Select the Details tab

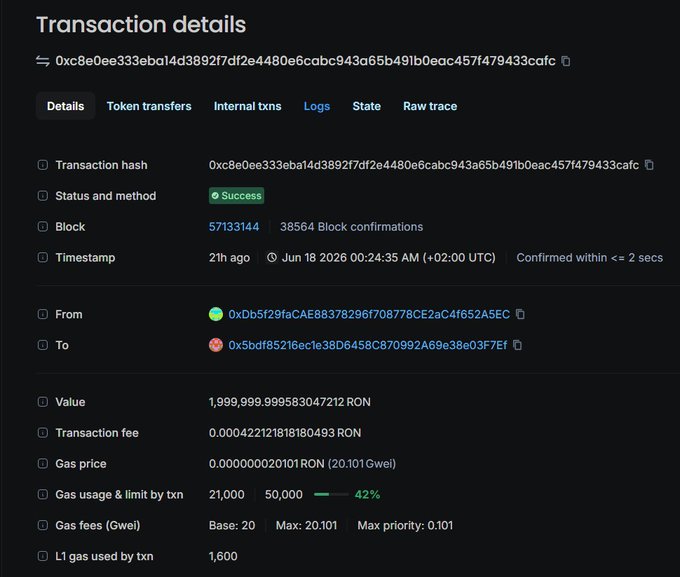[x=65, y=106]
